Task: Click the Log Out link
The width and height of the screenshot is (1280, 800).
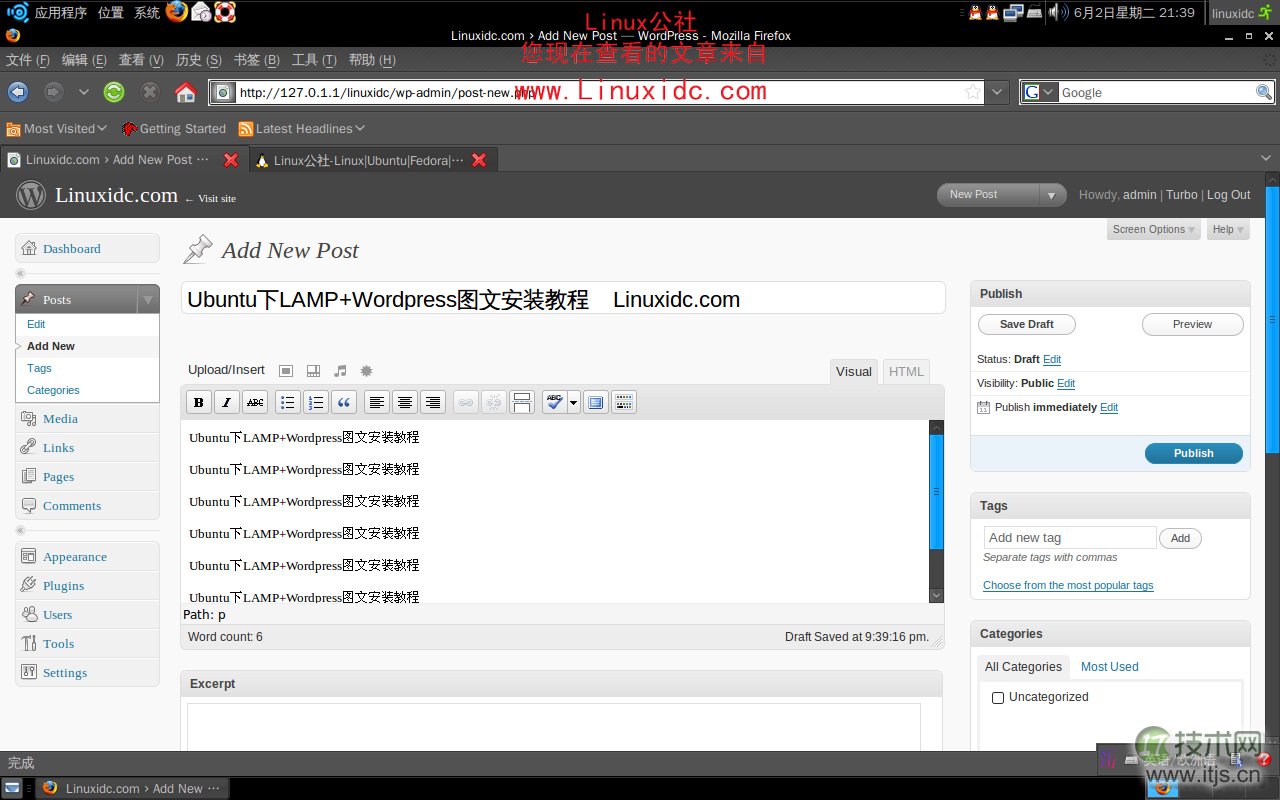Action: (1228, 195)
